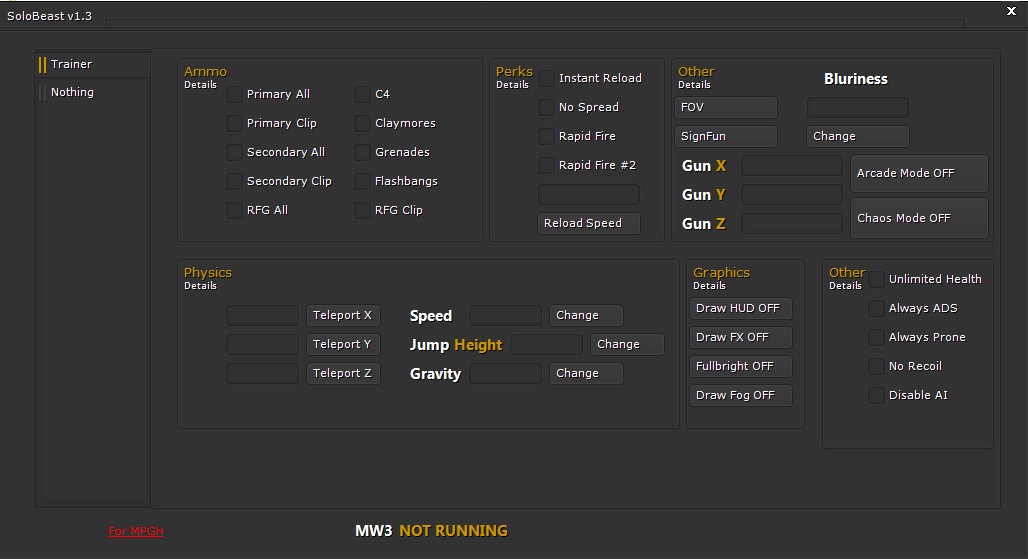Click Change next to Jump Height

point(627,344)
